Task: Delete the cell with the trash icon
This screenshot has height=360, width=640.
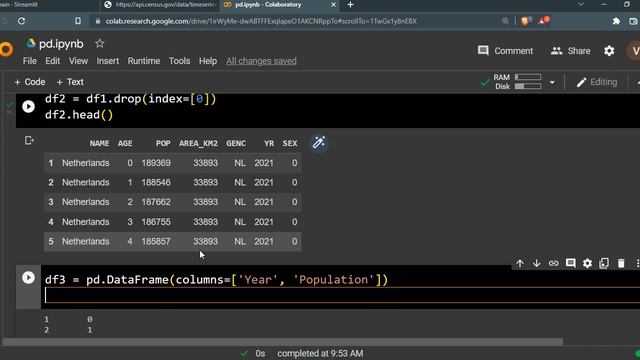Action: coord(621,263)
